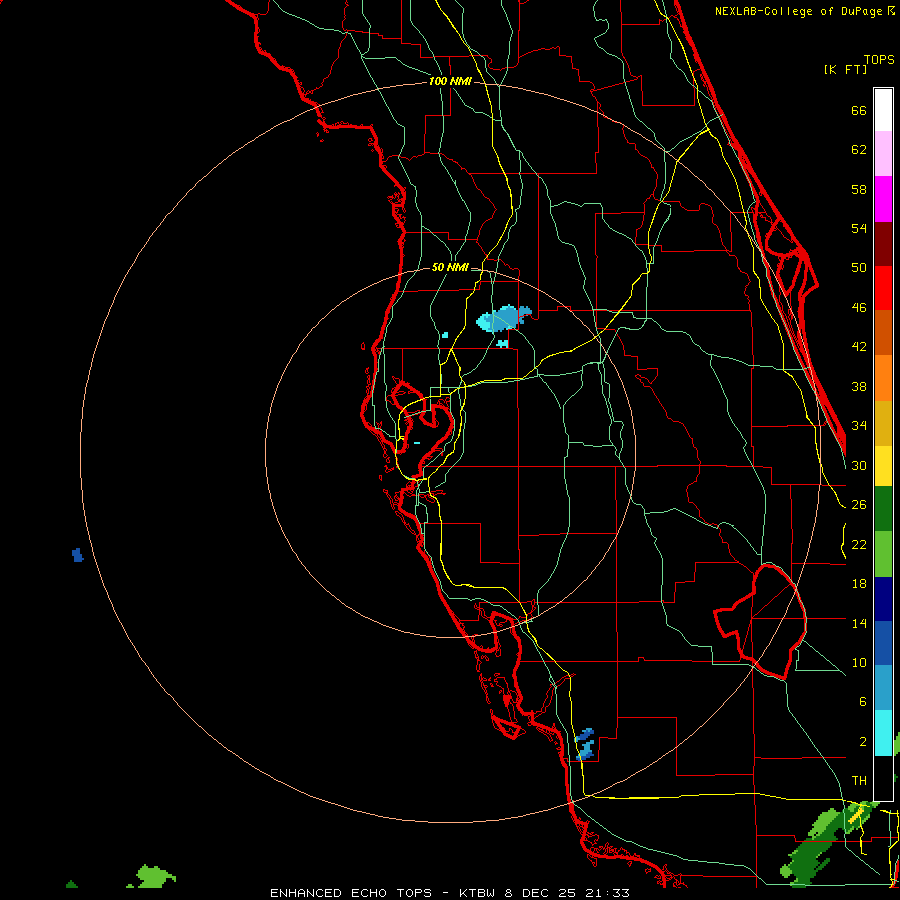This screenshot has width=900, height=900.
Task: Select the light pink legend swatch
Action: pyautogui.click(x=883, y=153)
